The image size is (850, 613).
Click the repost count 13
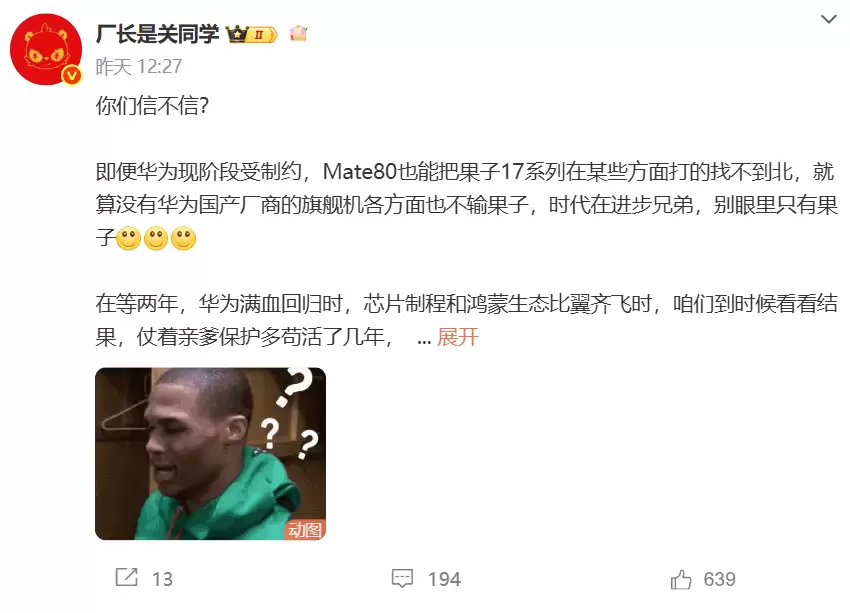pyautogui.click(x=162, y=579)
